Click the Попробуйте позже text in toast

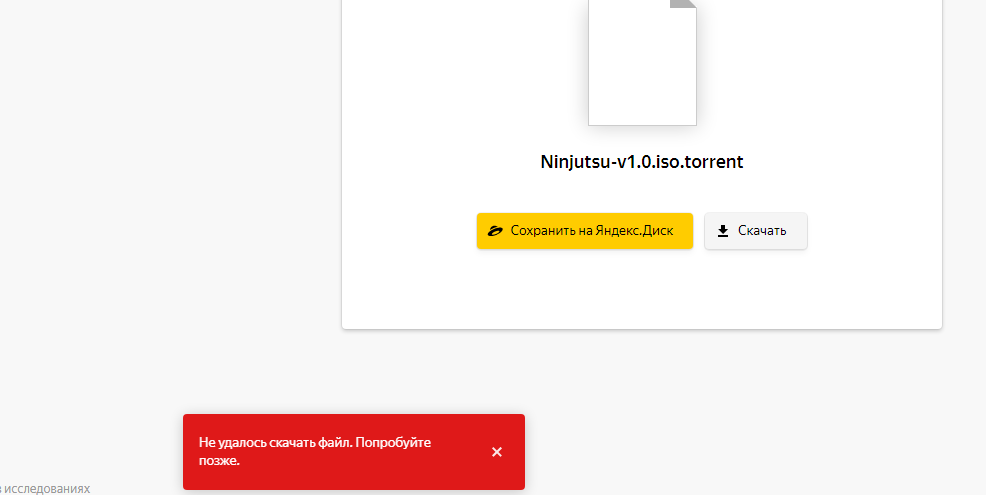click(x=315, y=451)
